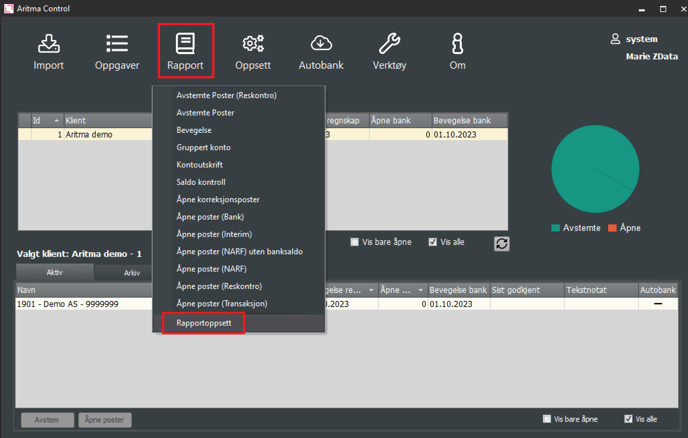Click the Rapport book icon

[x=185, y=45]
